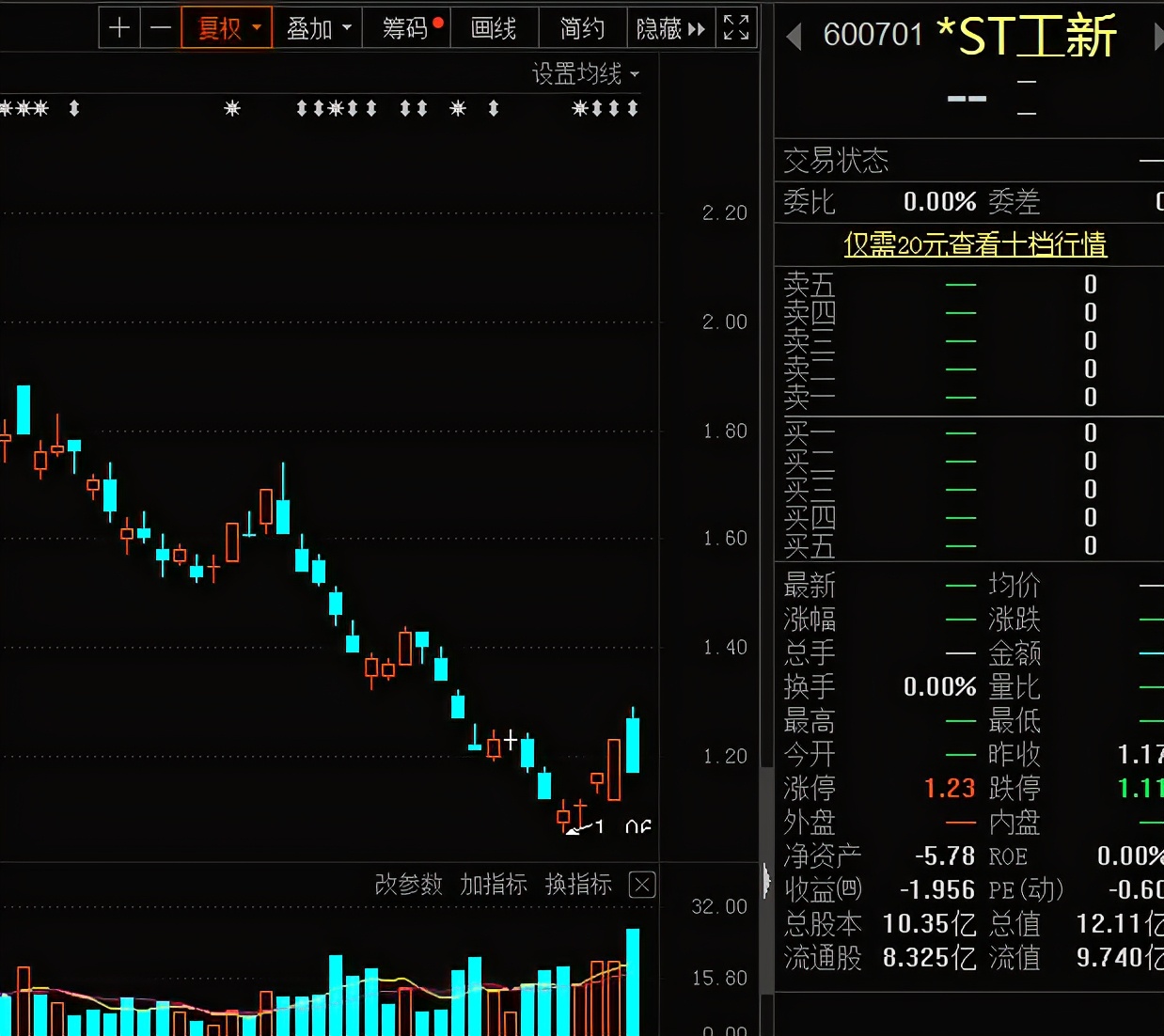This screenshot has width=1164, height=1036.
Task: Click the fullscreen expand icon
Action: (735, 28)
